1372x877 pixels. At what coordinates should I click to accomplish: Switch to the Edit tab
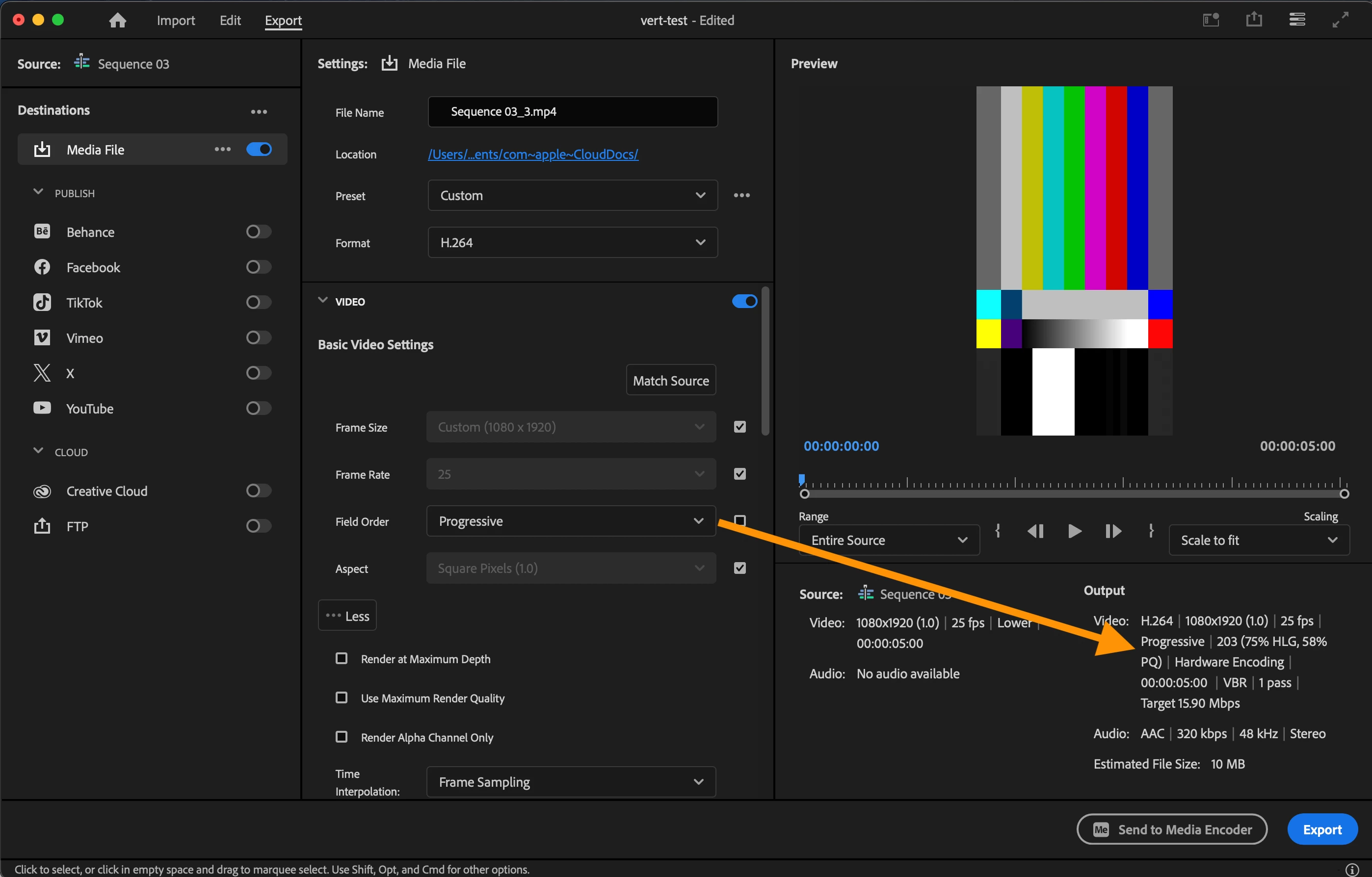(x=230, y=21)
